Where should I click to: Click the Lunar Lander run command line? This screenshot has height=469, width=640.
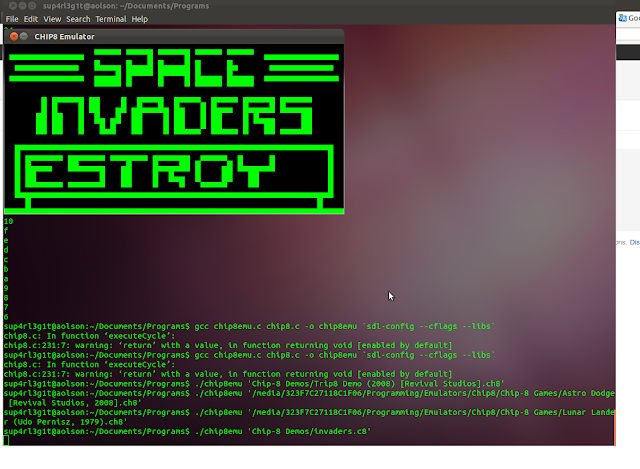[x=309, y=412]
